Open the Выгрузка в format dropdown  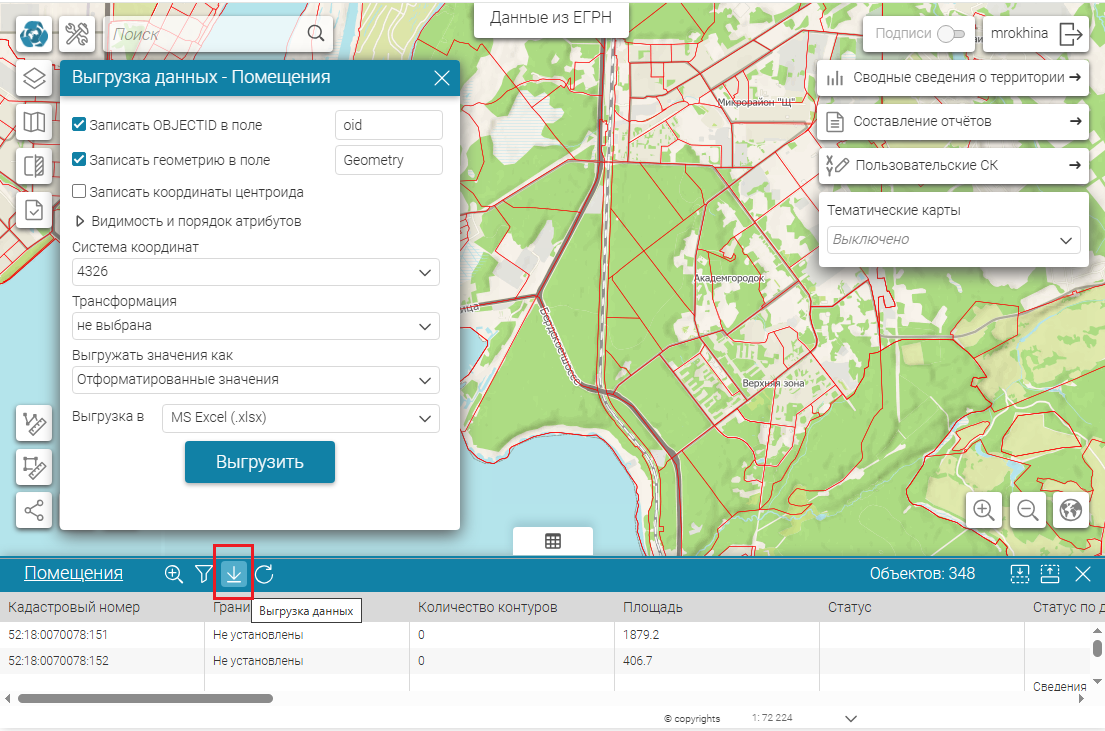click(300, 418)
